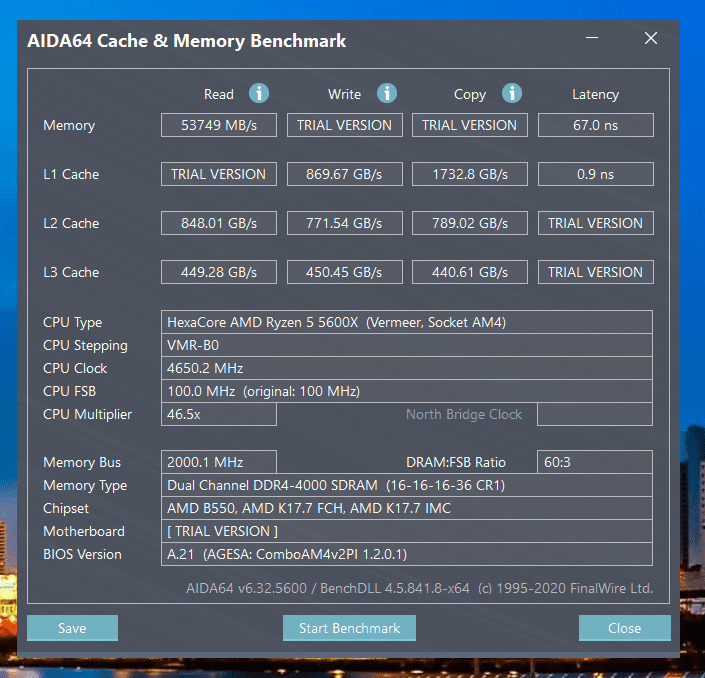This screenshot has width=705, height=678.
Task: Click the L1 Cache row label
Action: tap(71, 174)
